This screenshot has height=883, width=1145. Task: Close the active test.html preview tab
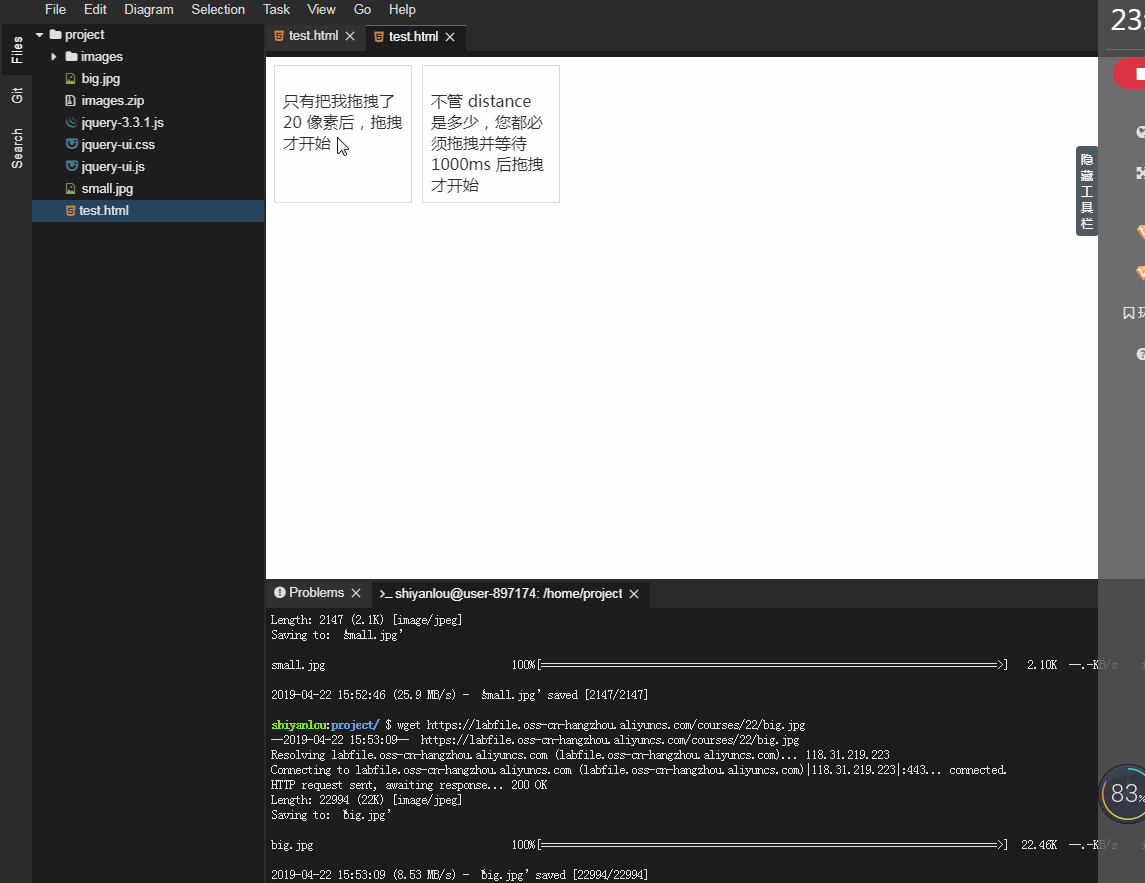pyautogui.click(x=450, y=37)
